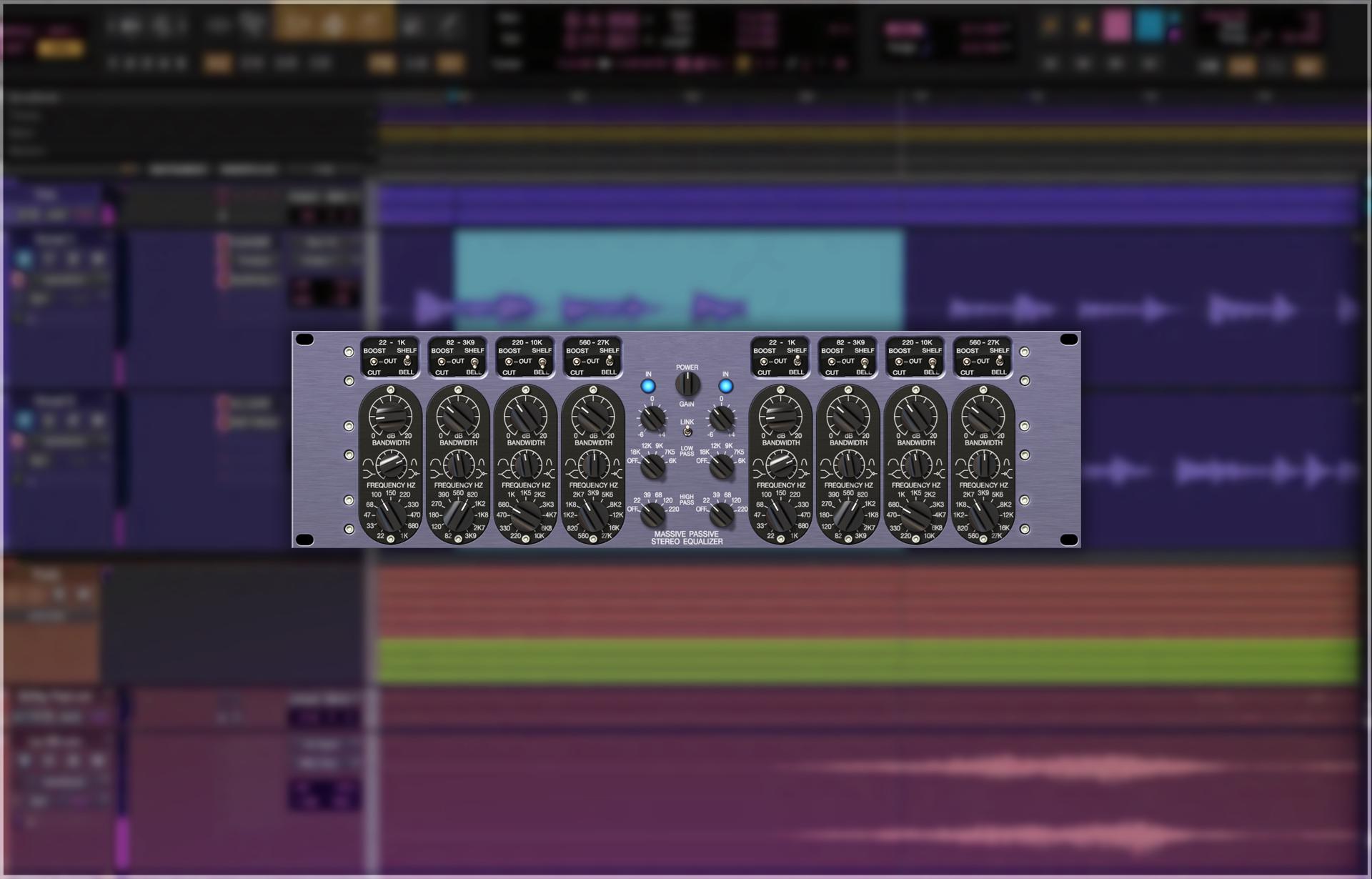Click right channel master Gain knob
Image resolution: width=1372 pixels, height=879 pixels.
pos(722,418)
